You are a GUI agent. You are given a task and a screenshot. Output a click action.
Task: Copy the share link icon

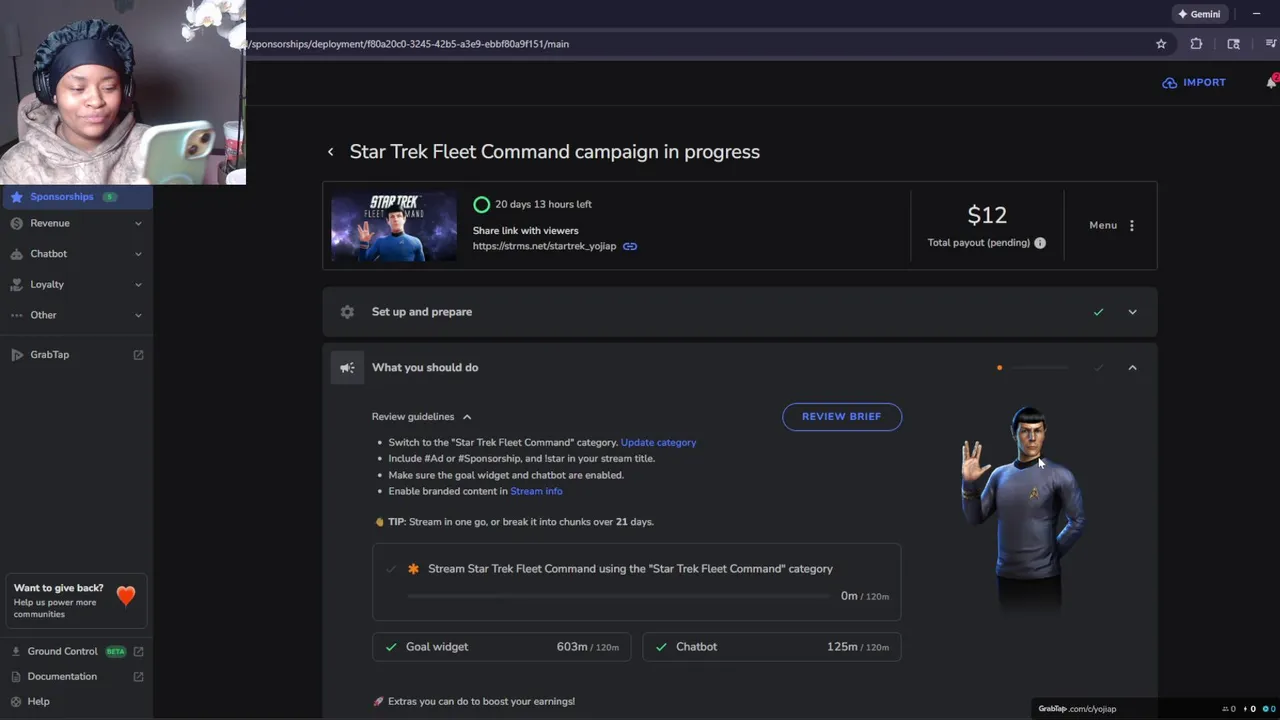point(630,246)
